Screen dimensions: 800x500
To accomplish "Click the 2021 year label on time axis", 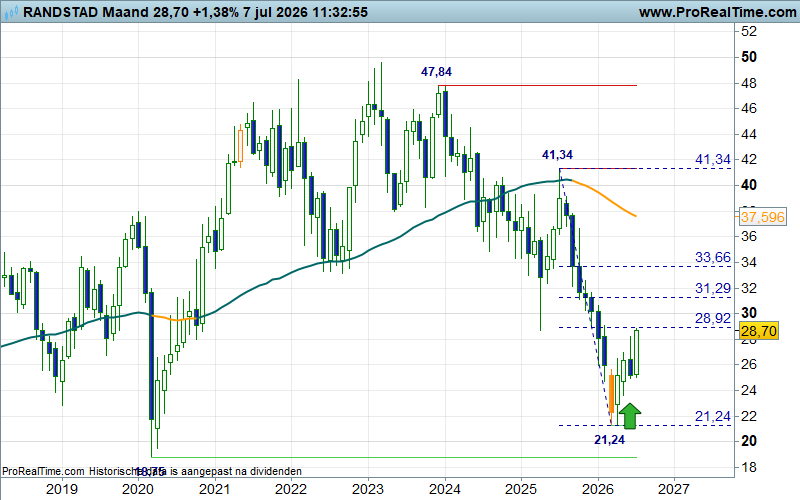I will (x=214, y=489).
